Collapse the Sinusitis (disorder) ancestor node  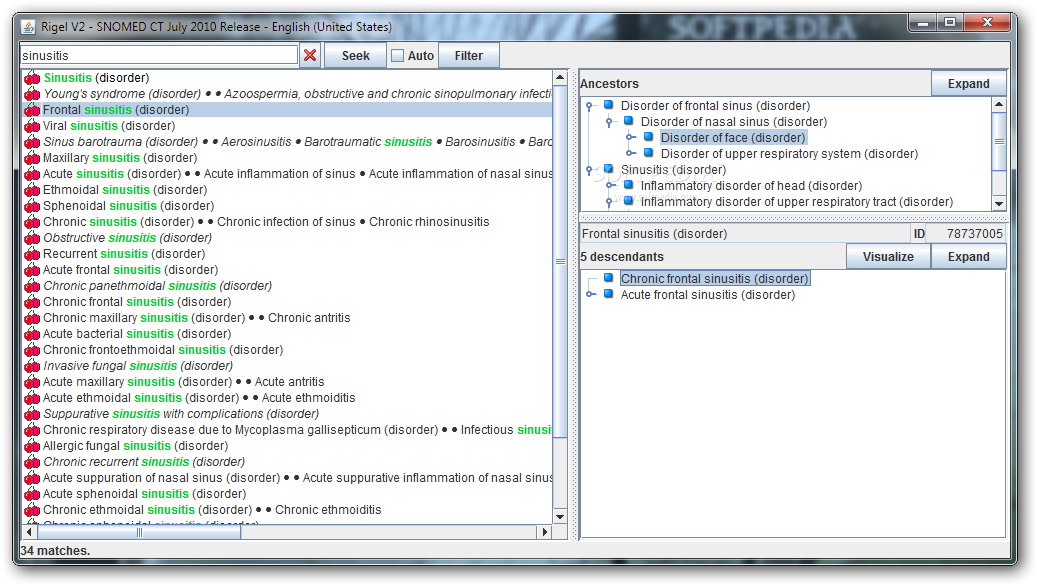[x=589, y=170]
